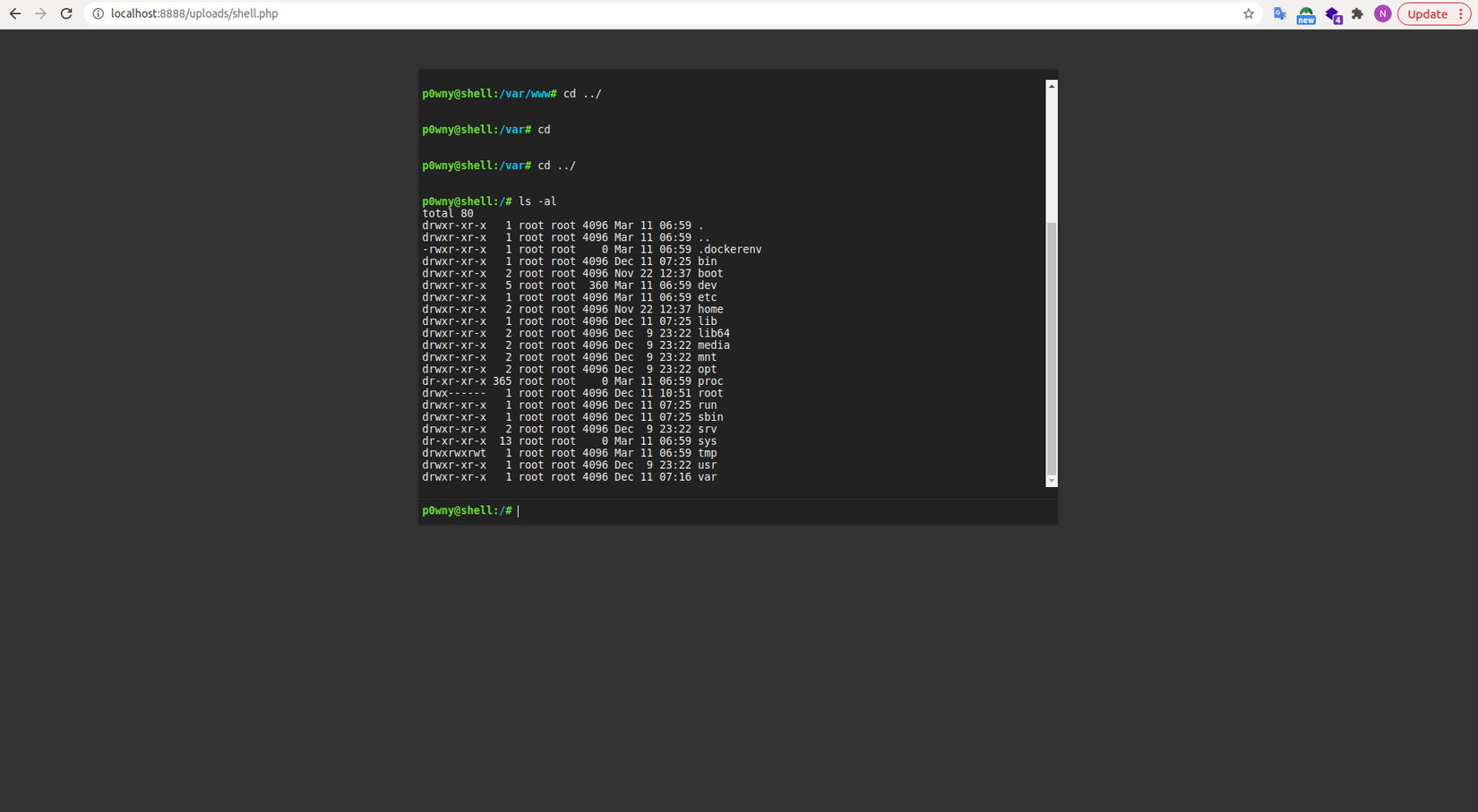The image size is (1478, 812).
Task: Click the Update button in Chrome
Action: [x=1434, y=13]
